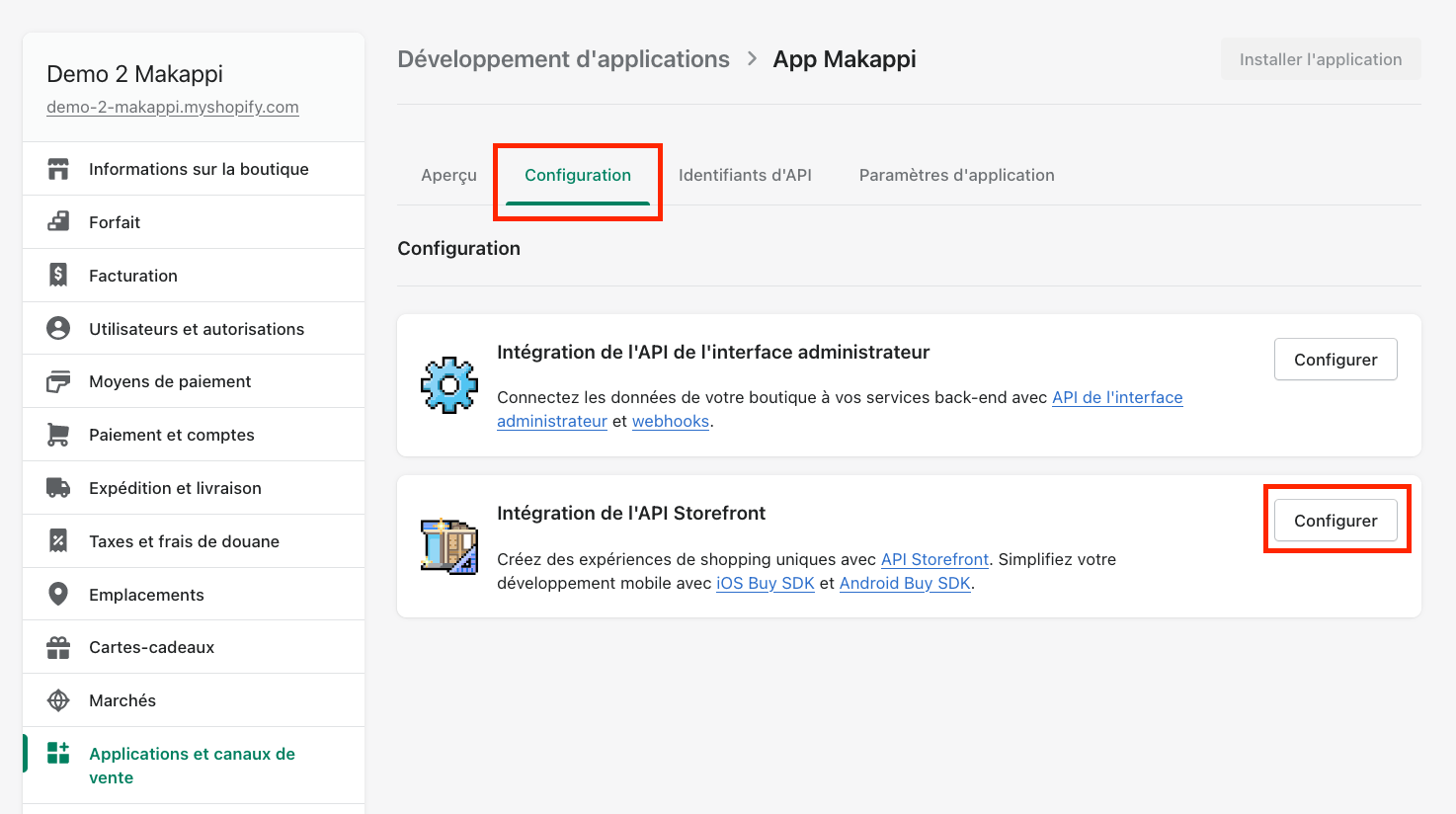Click the Facturation invoice dollar icon

pos(58,276)
